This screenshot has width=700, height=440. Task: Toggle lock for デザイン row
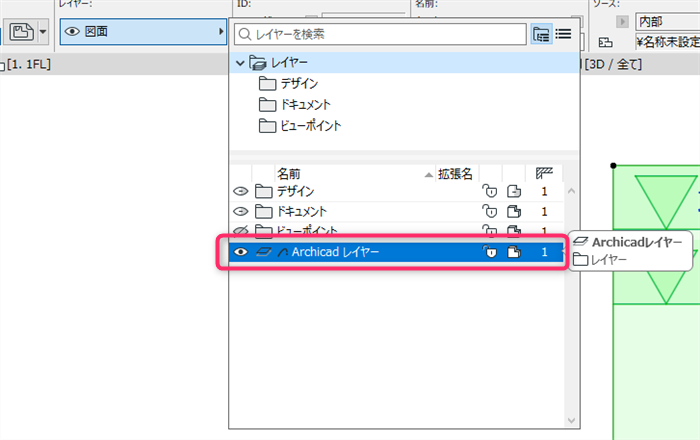pyautogui.click(x=490, y=191)
